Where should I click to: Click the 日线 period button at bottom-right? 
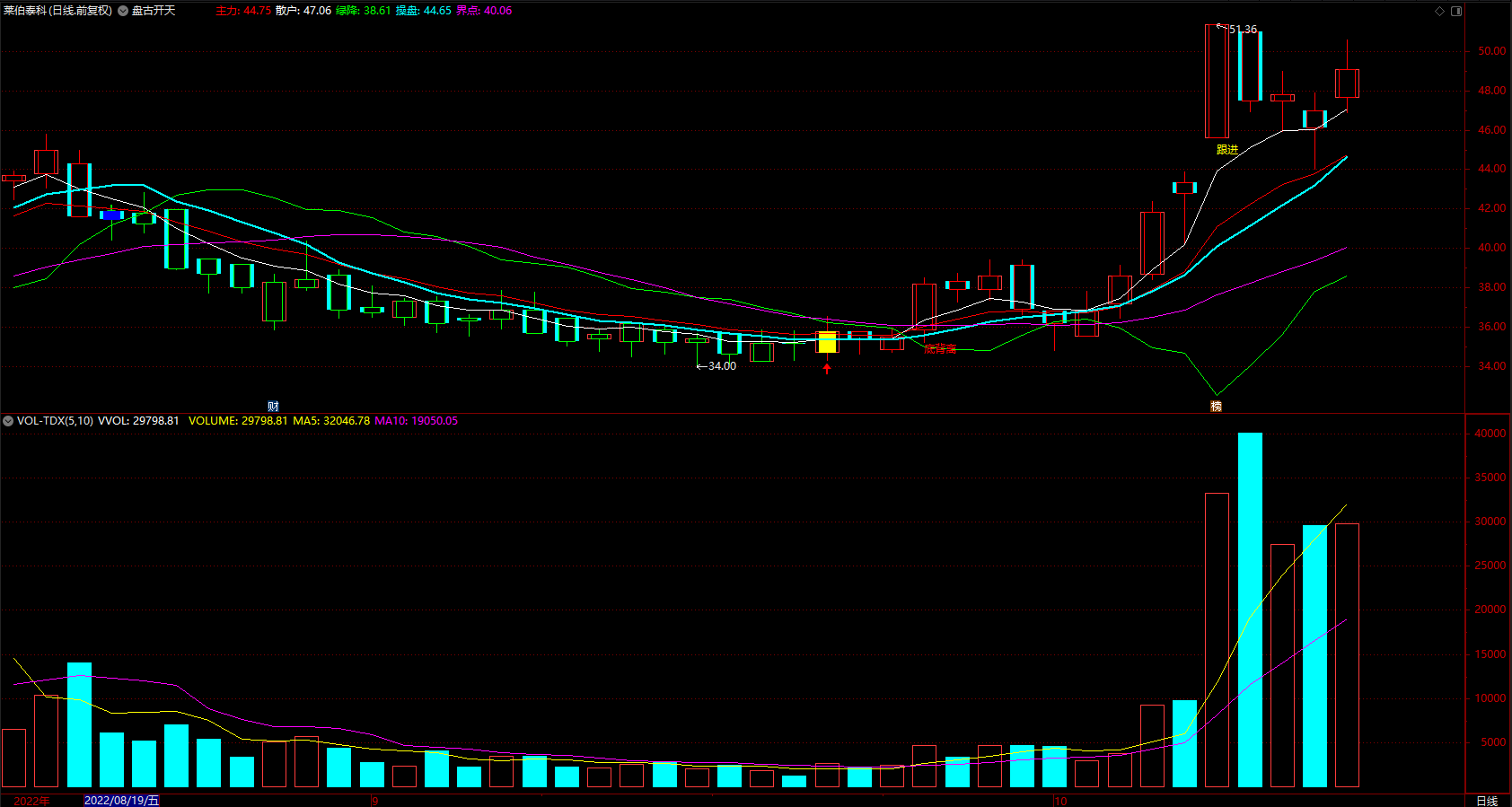pyautogui.click(x=1487, y=801)
